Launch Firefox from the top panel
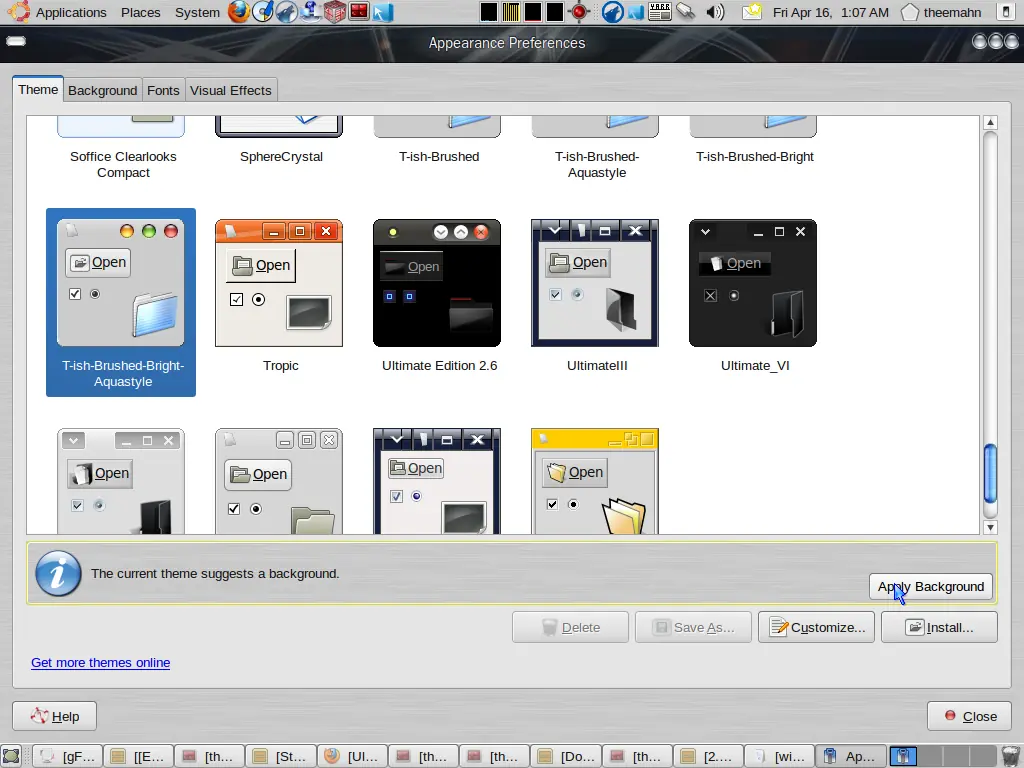 (238, 12)
